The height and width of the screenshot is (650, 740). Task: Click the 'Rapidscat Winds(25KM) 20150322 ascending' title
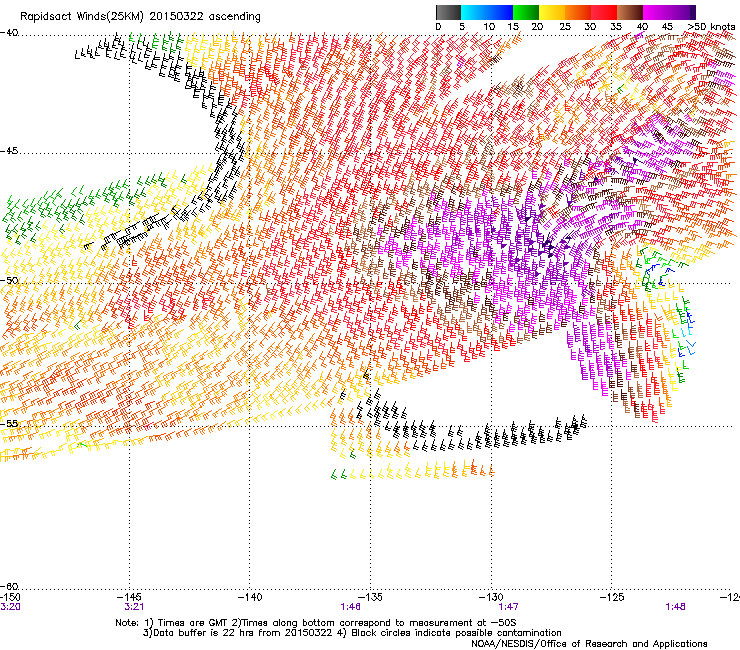pos(140,17)
